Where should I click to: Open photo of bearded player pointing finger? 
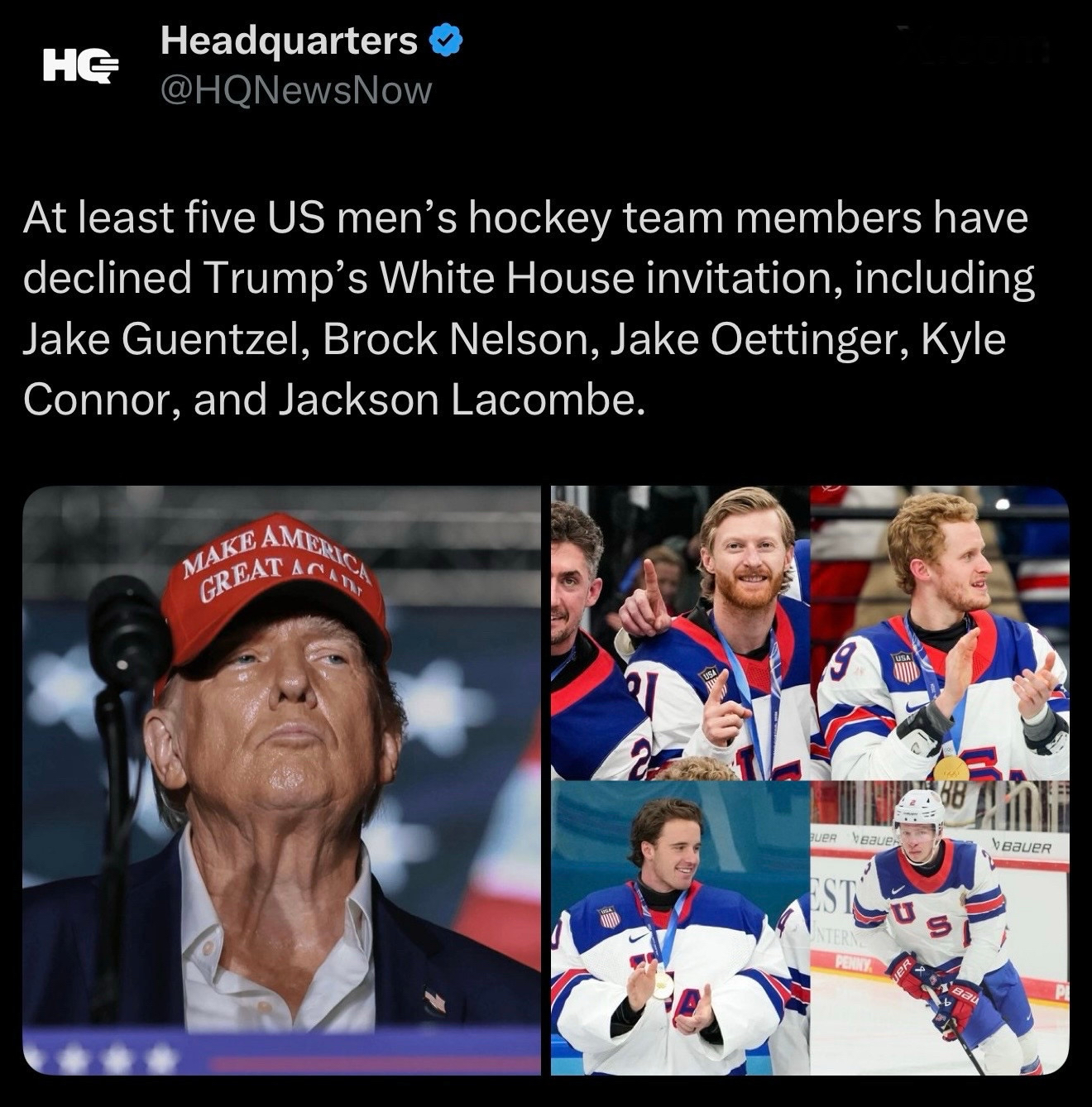pyautogui.click(x=680, y=633)
